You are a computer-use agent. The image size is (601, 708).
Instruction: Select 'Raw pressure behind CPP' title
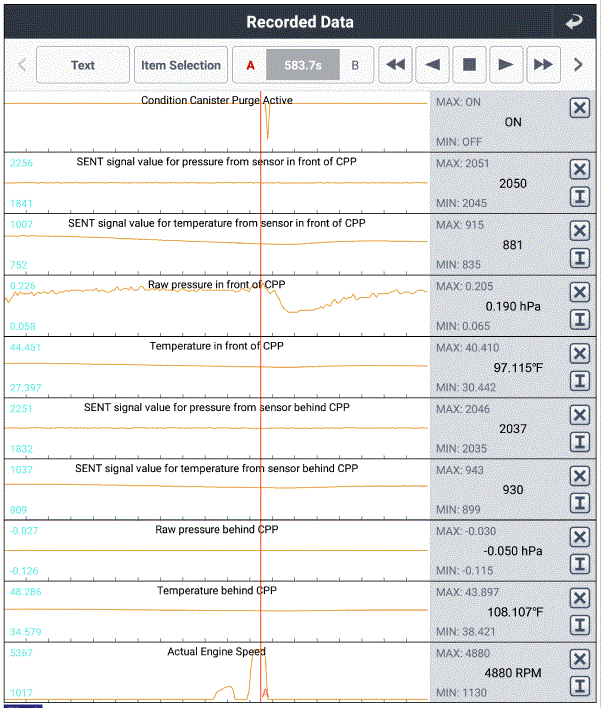[217, 529]
